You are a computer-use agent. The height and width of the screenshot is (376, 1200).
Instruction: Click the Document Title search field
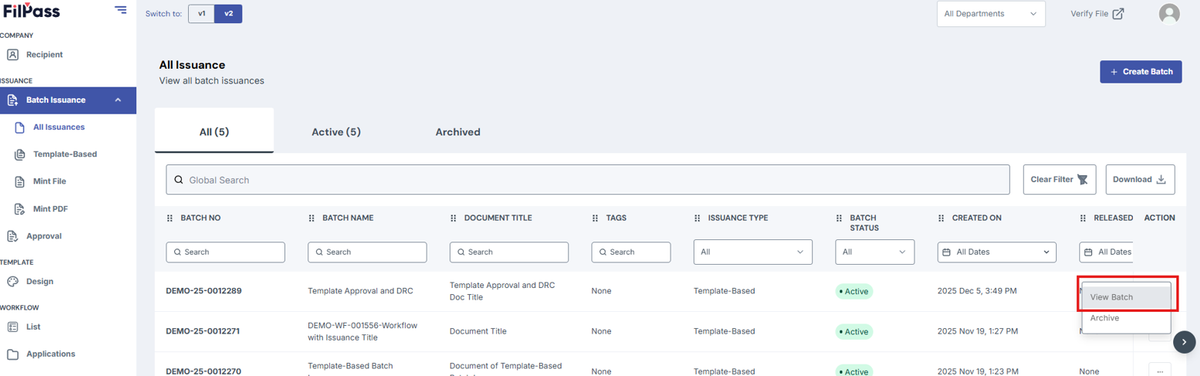(509, 252)
